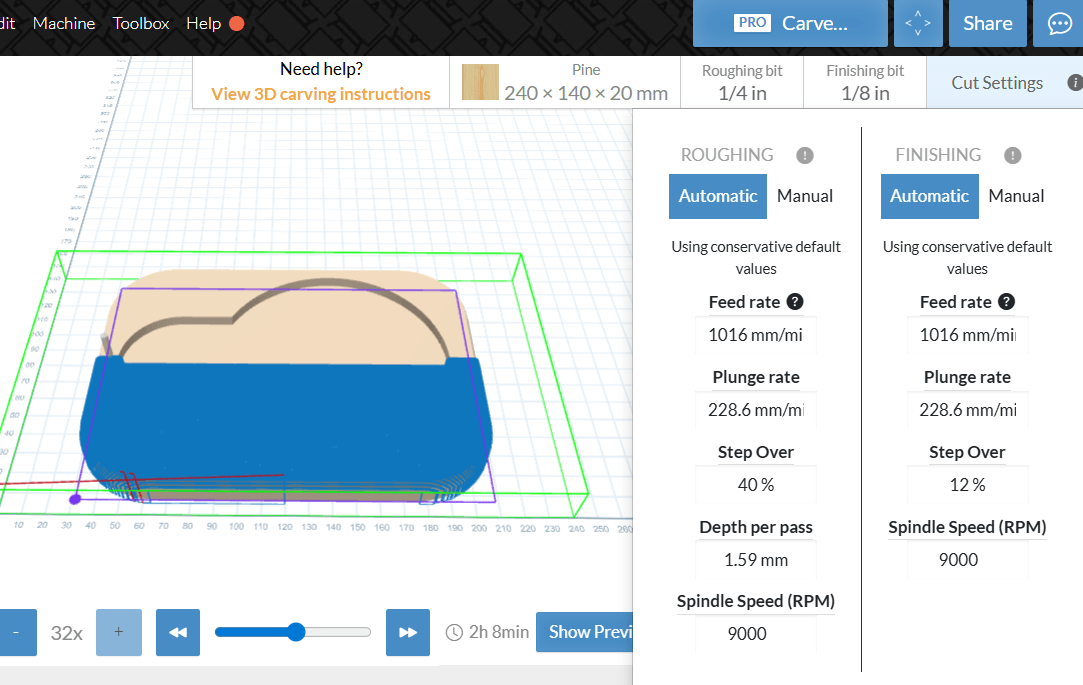Click the Cut Settings info icon
1083x685 pixels.
1075,83
